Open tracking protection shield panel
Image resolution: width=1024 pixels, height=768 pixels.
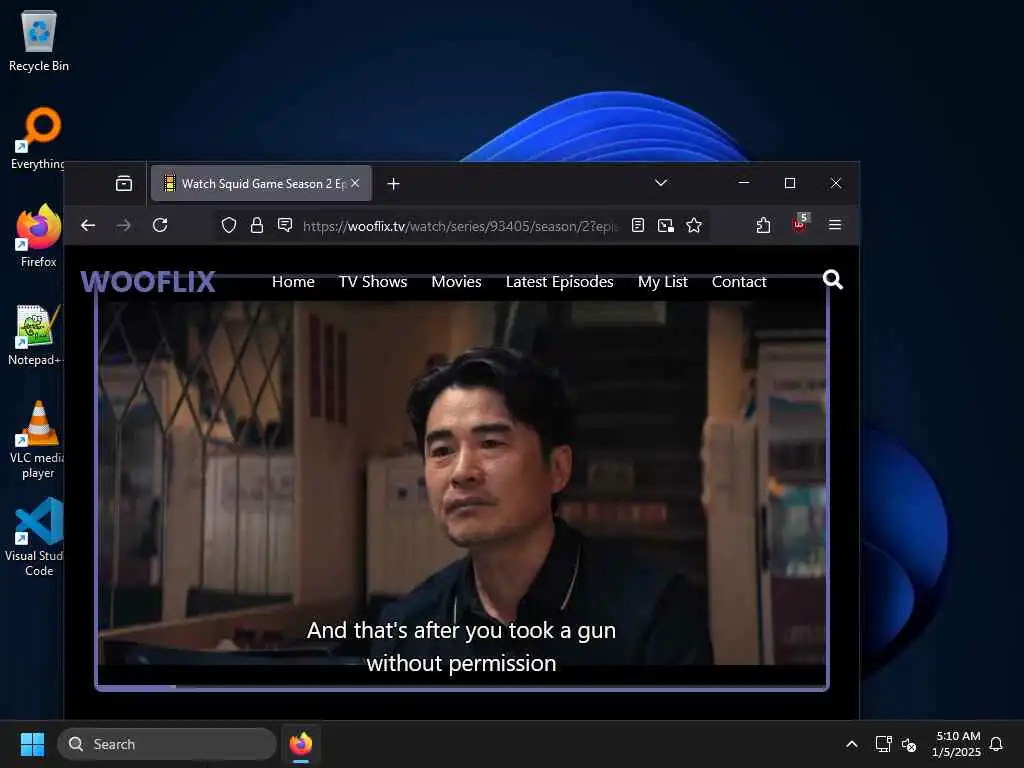click(229, 225)
